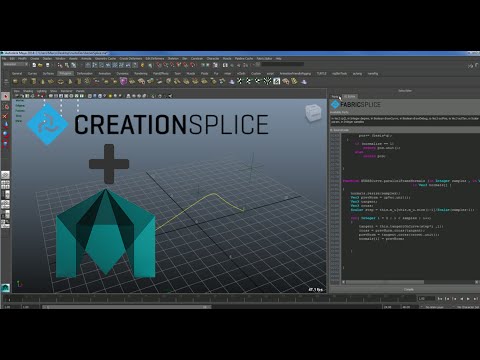This screenshot has width=480, height=360.
Task: Create a polygon plane from shelf
Action: click(51, 81)
